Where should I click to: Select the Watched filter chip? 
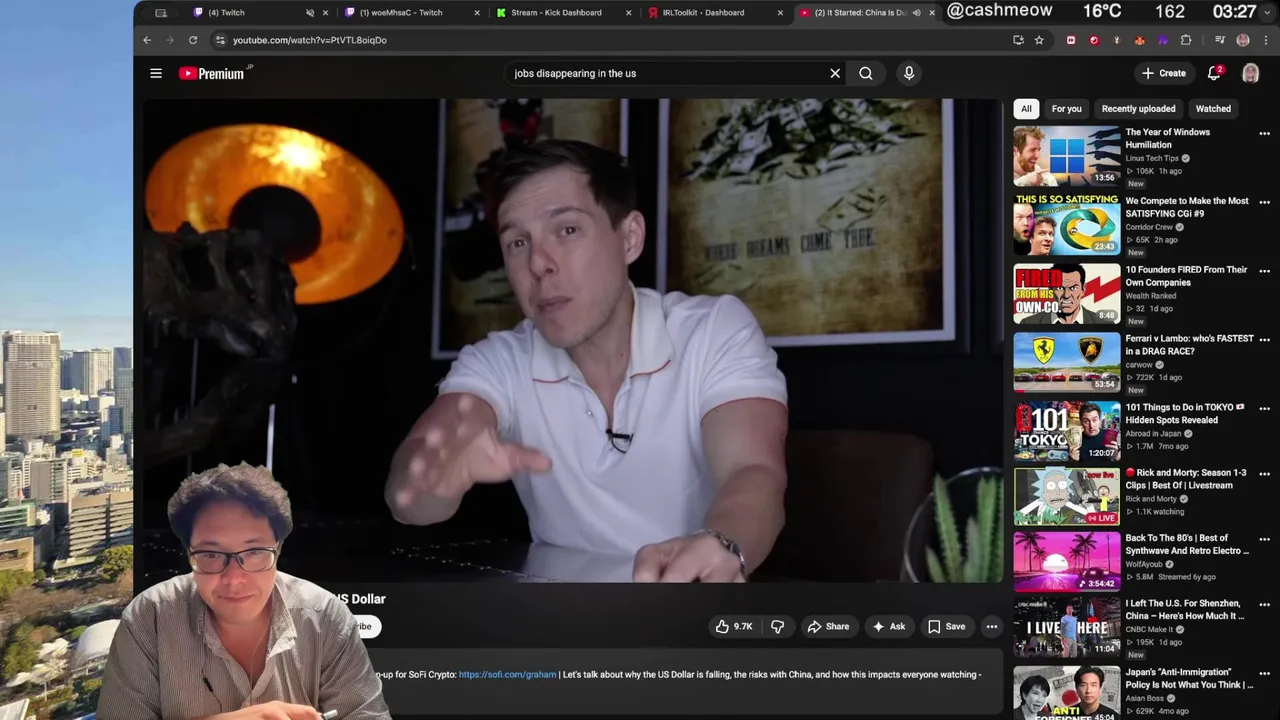point(1213,109)
